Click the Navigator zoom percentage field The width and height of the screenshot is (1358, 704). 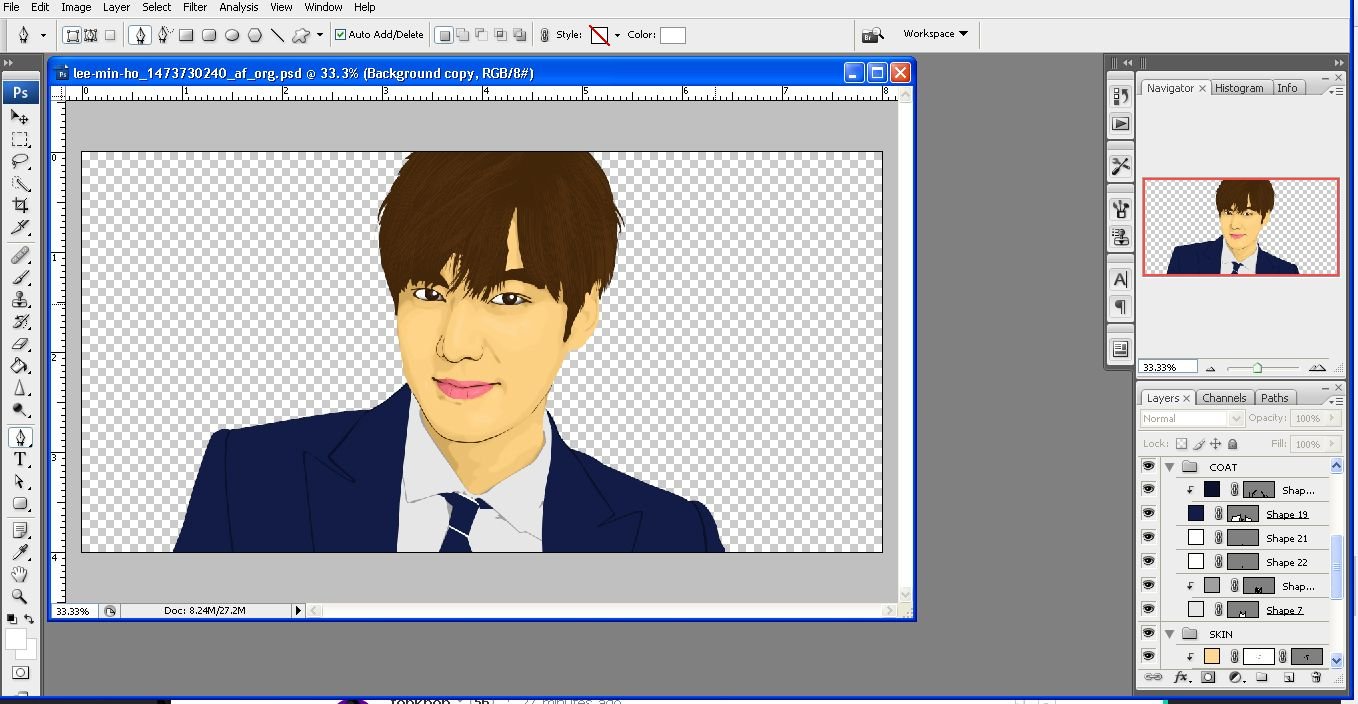click(1168, 367)
